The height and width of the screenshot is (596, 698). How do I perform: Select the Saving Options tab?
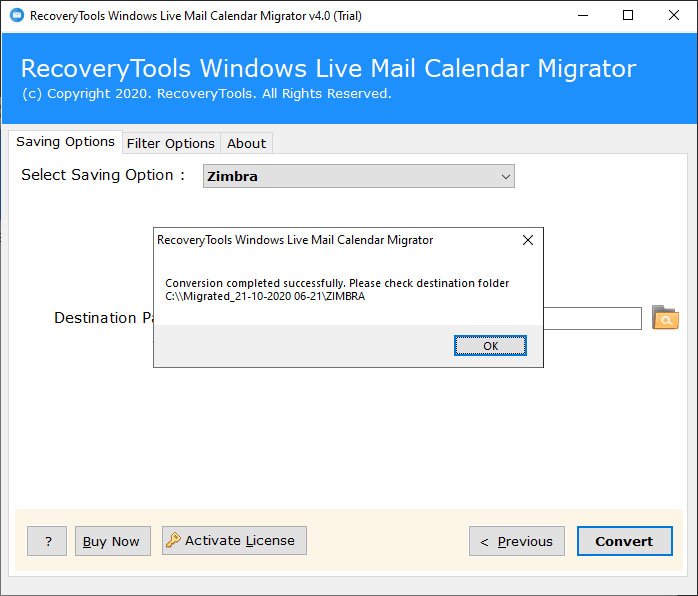pos(65,142)
